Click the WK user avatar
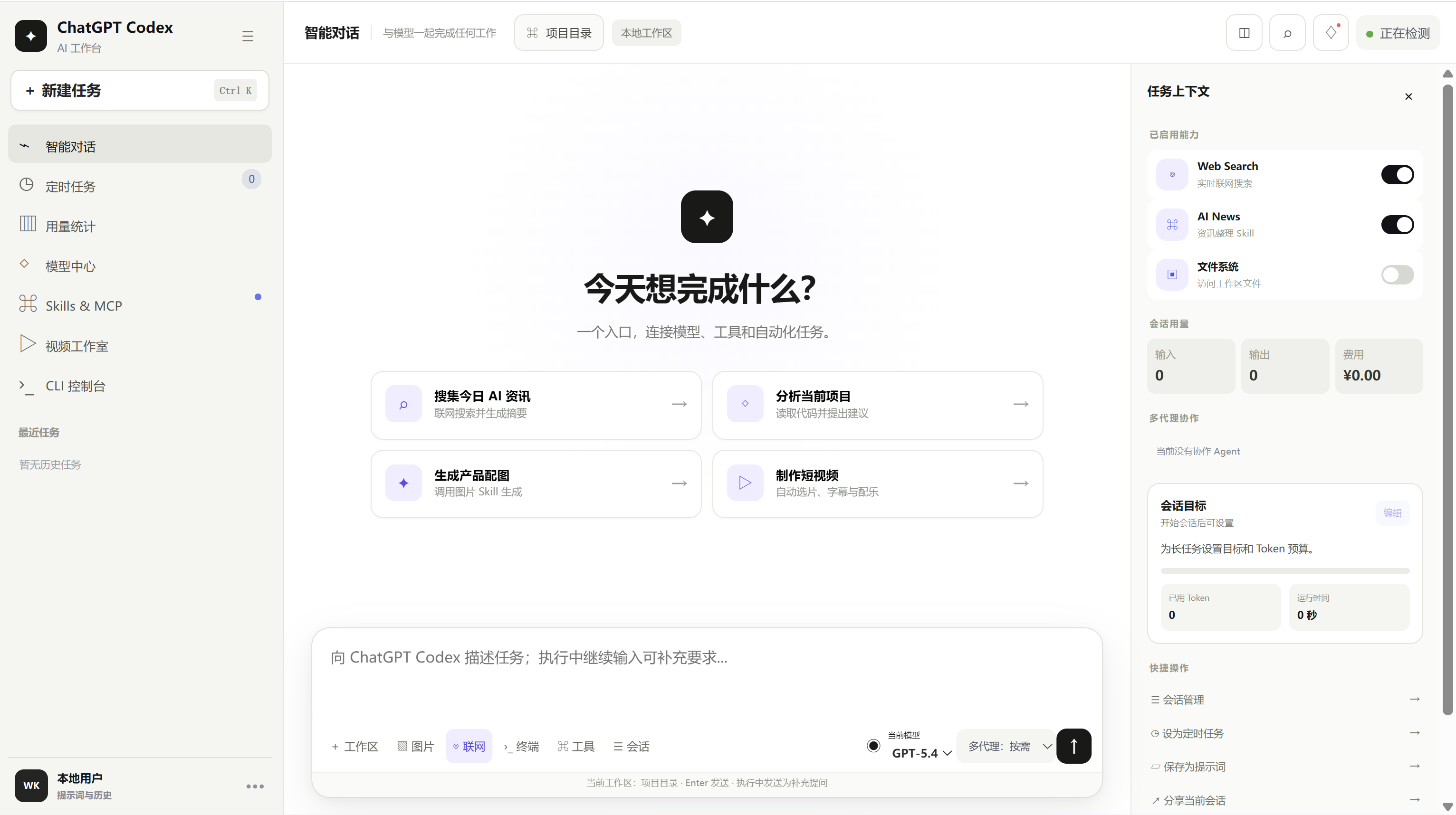Screen dimensions: 1456x815 30,785
